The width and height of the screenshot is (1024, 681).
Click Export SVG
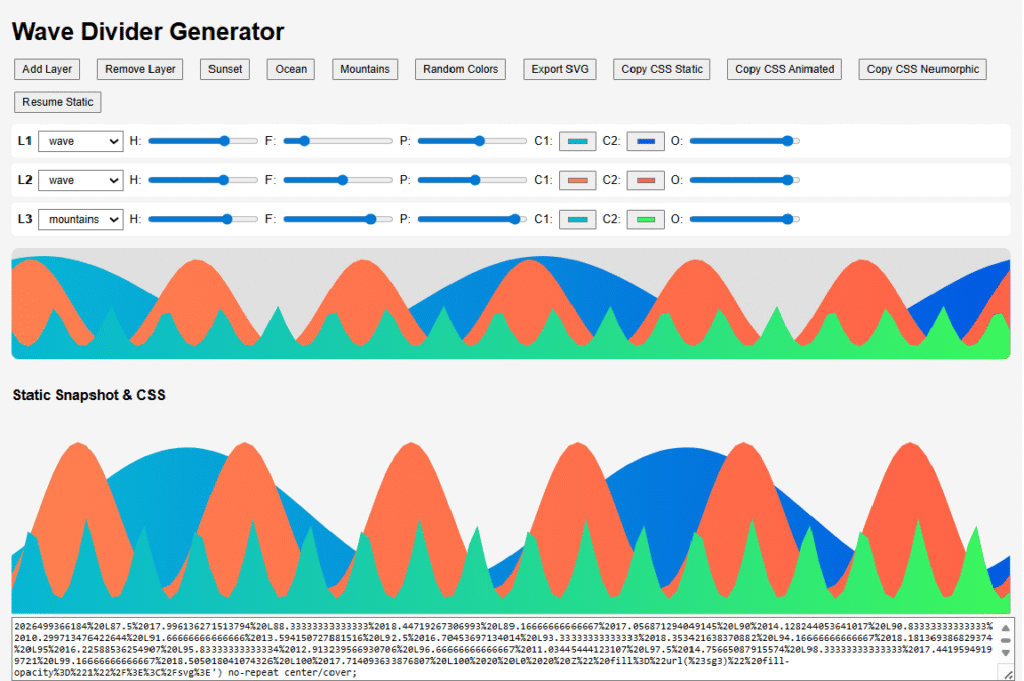click(x=559, y=69)
